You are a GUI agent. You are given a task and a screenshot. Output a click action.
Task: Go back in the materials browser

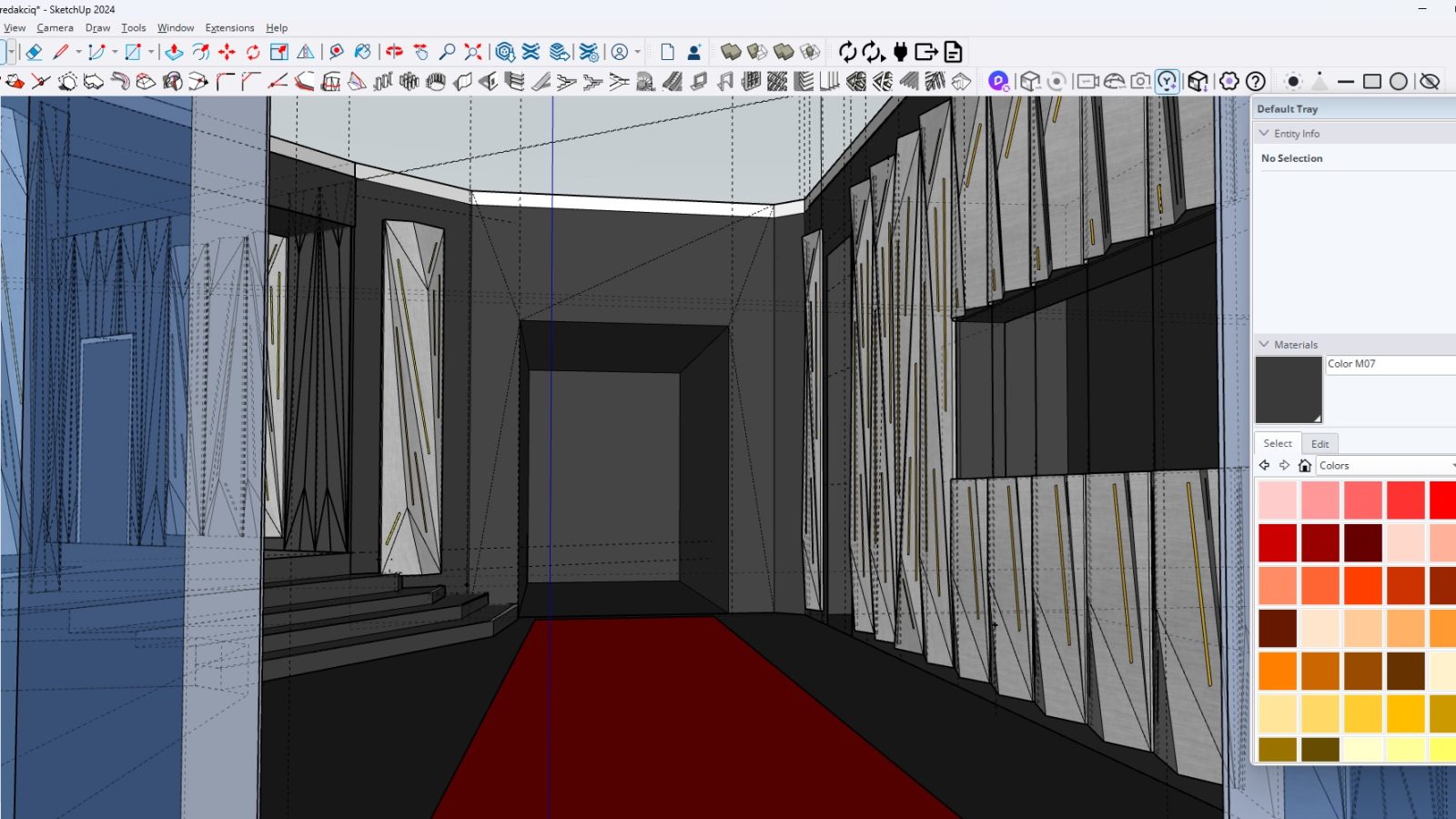tap(1264, 465)
